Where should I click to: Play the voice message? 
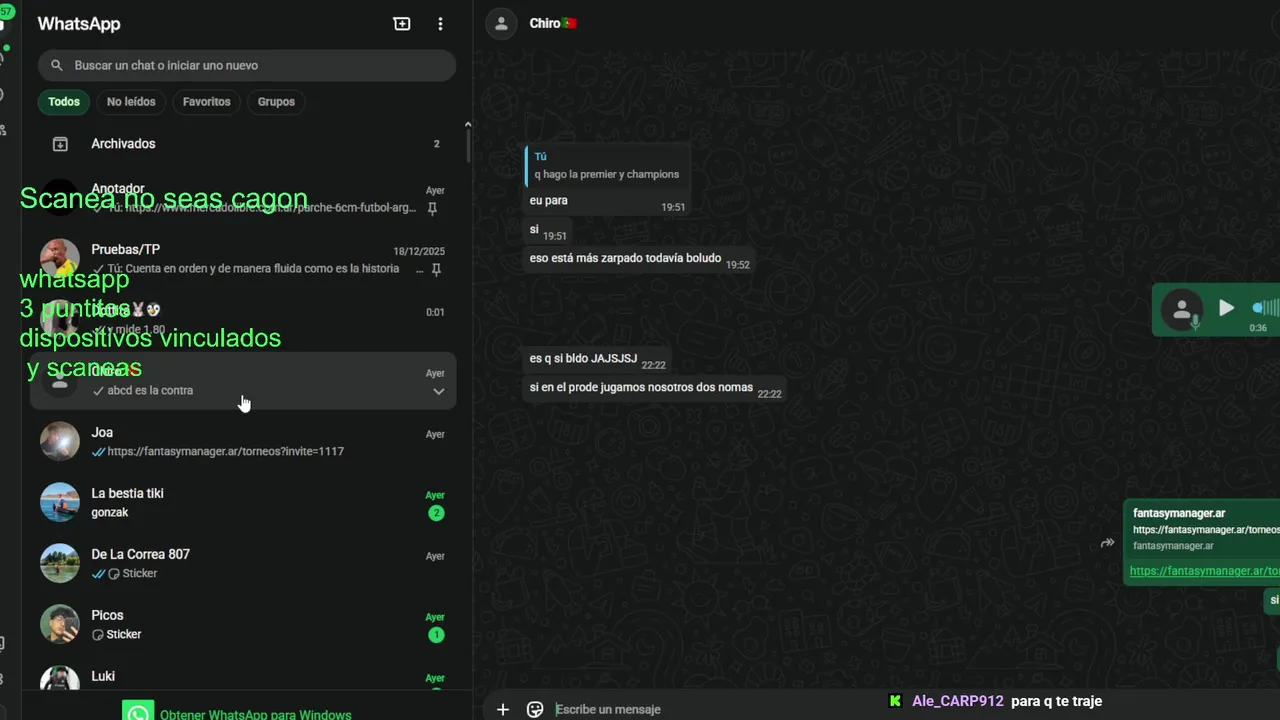1226,308
